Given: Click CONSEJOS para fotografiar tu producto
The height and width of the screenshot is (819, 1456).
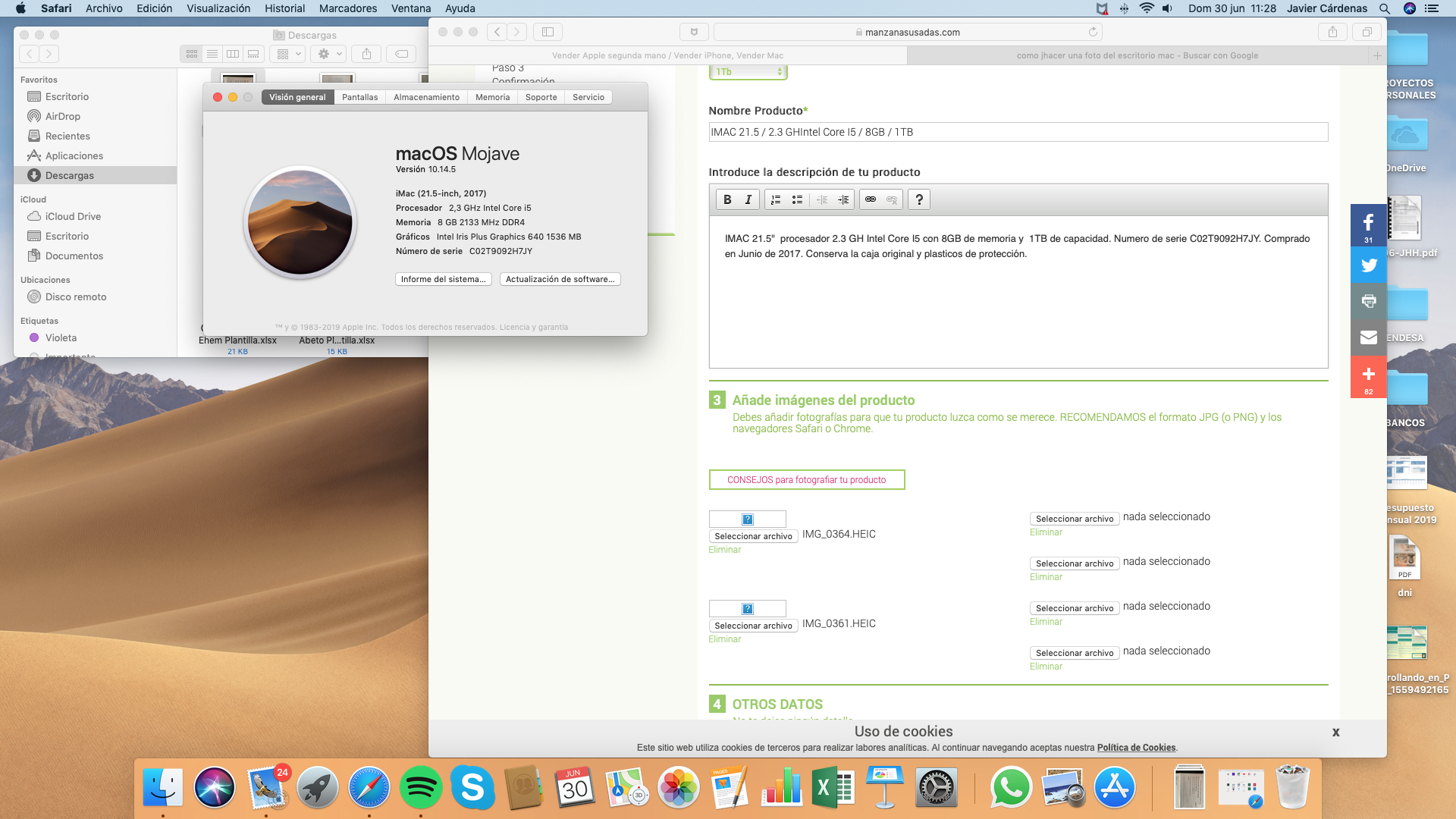Looking at the screenshot, I should click(806, 480).
